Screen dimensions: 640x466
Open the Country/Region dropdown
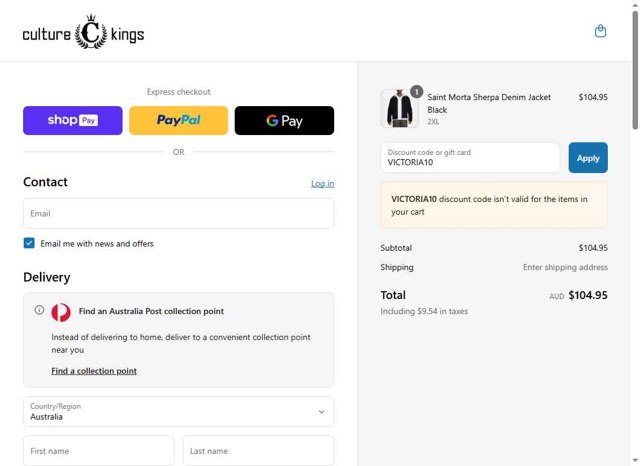178,411
